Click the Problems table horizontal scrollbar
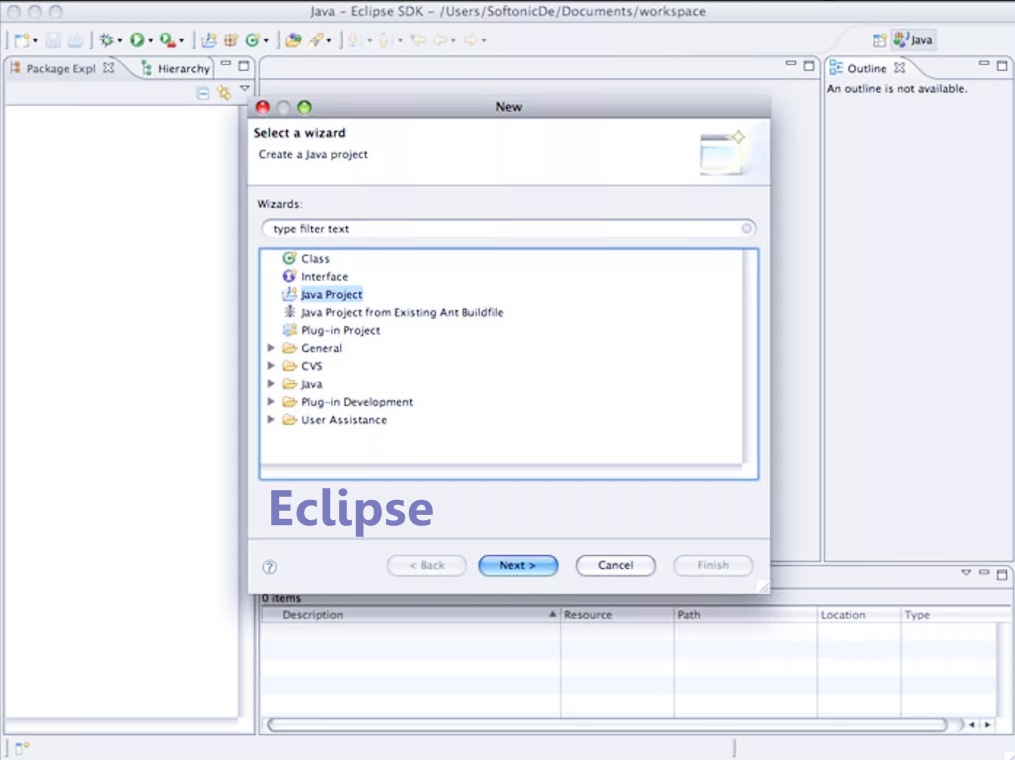The image size is (1015, 760). pyautogui.click(x=608, y=724)
